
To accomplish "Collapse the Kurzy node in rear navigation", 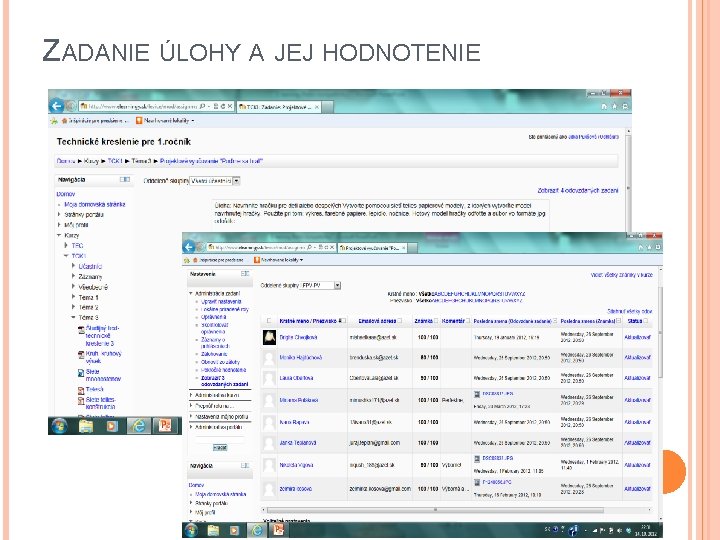I will coord(59,235).
